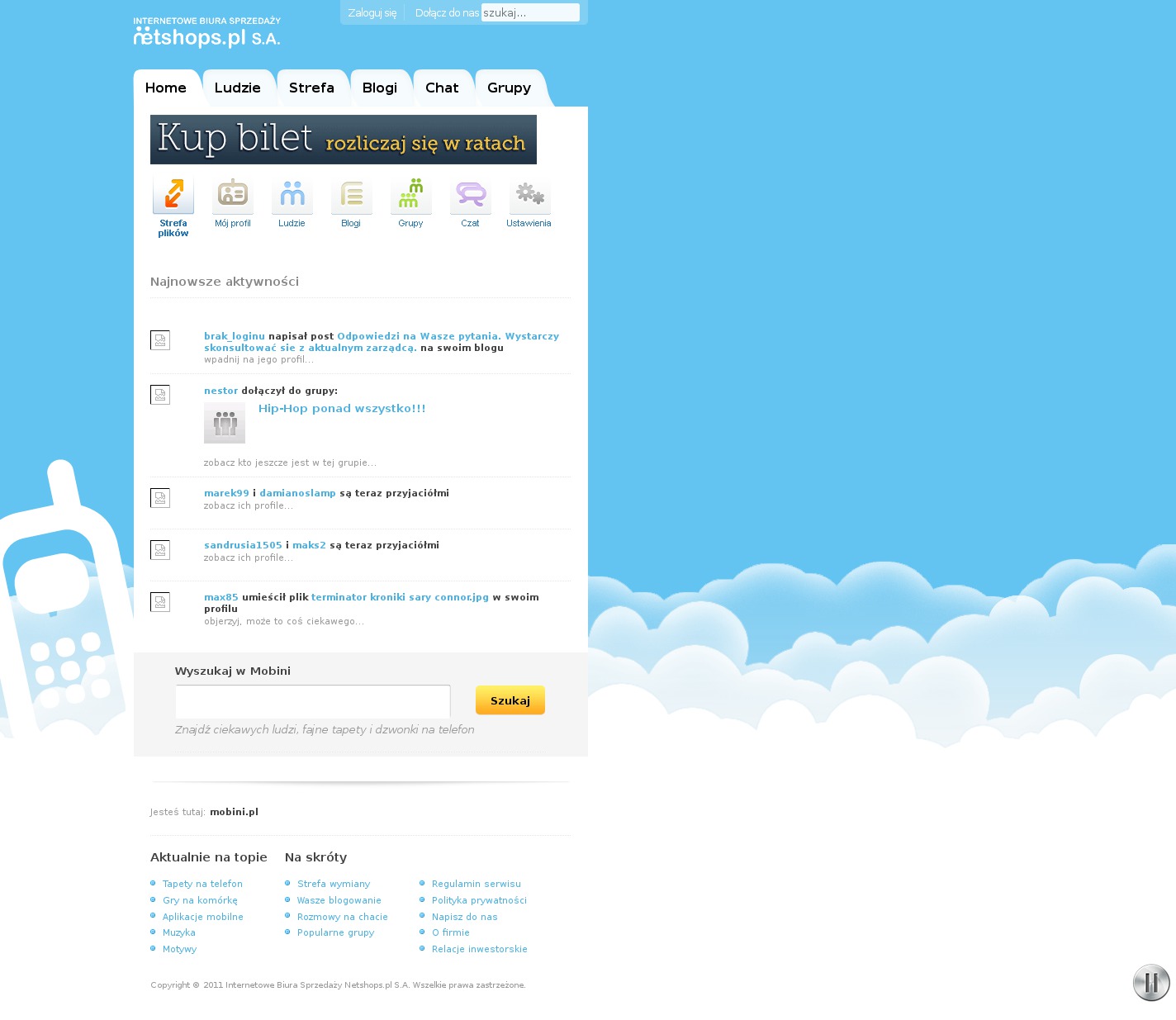
Task: Click zobacz kto jeszcze jest w tej grupie
Action: point(290,463)
